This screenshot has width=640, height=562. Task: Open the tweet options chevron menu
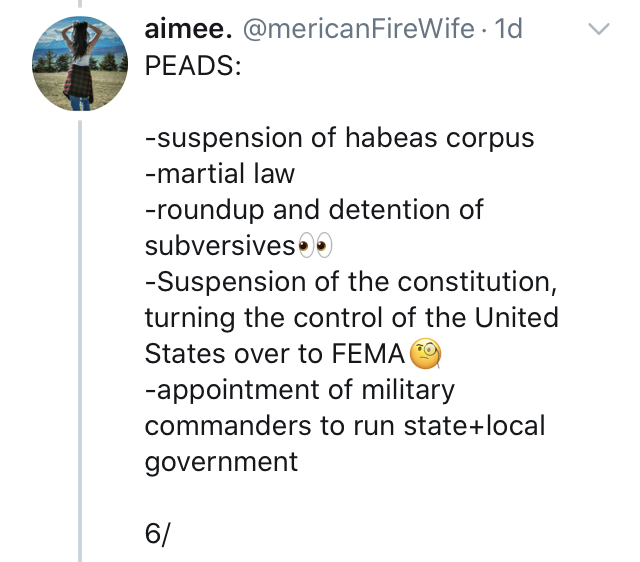coord(598,29)
